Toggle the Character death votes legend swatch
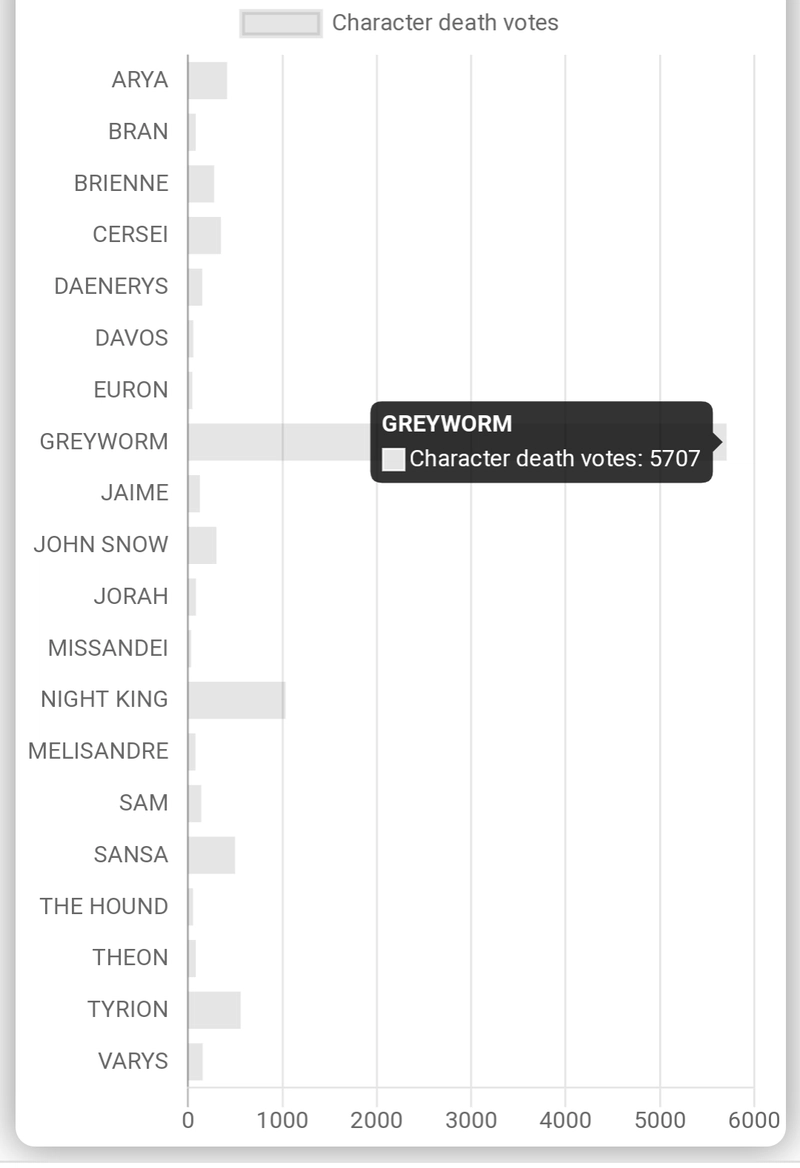Image resolution: width=800 pixels, height=1168 pixels. (281, 23)
